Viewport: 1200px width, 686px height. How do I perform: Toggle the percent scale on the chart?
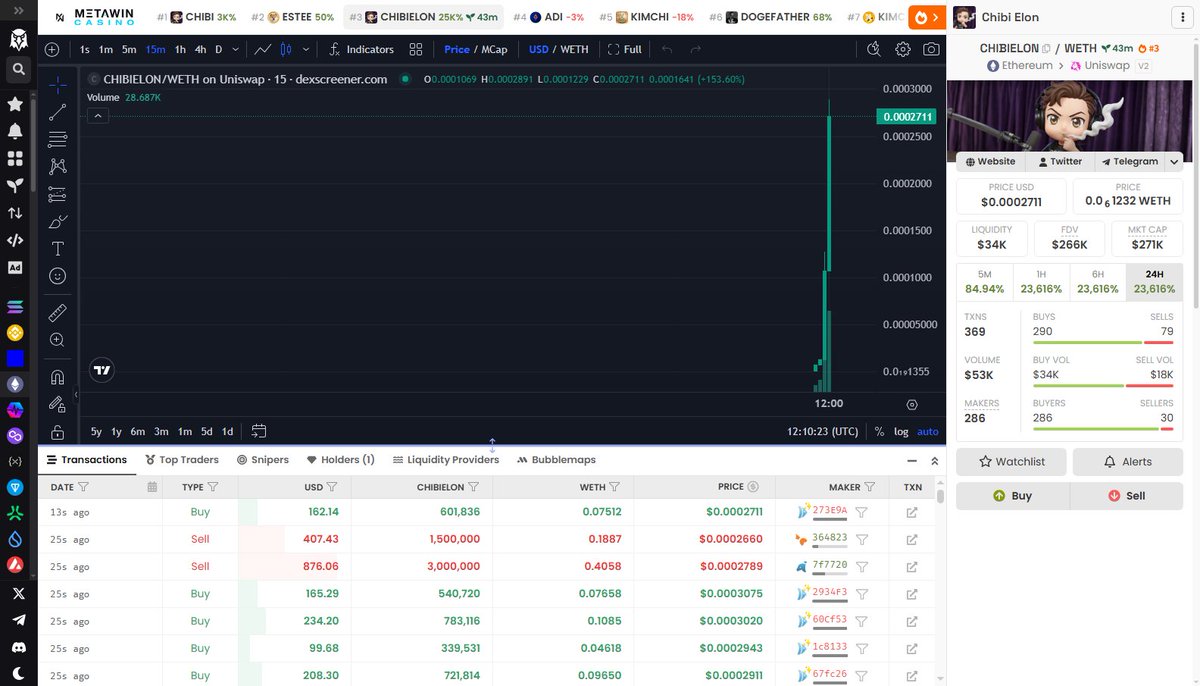879,432
